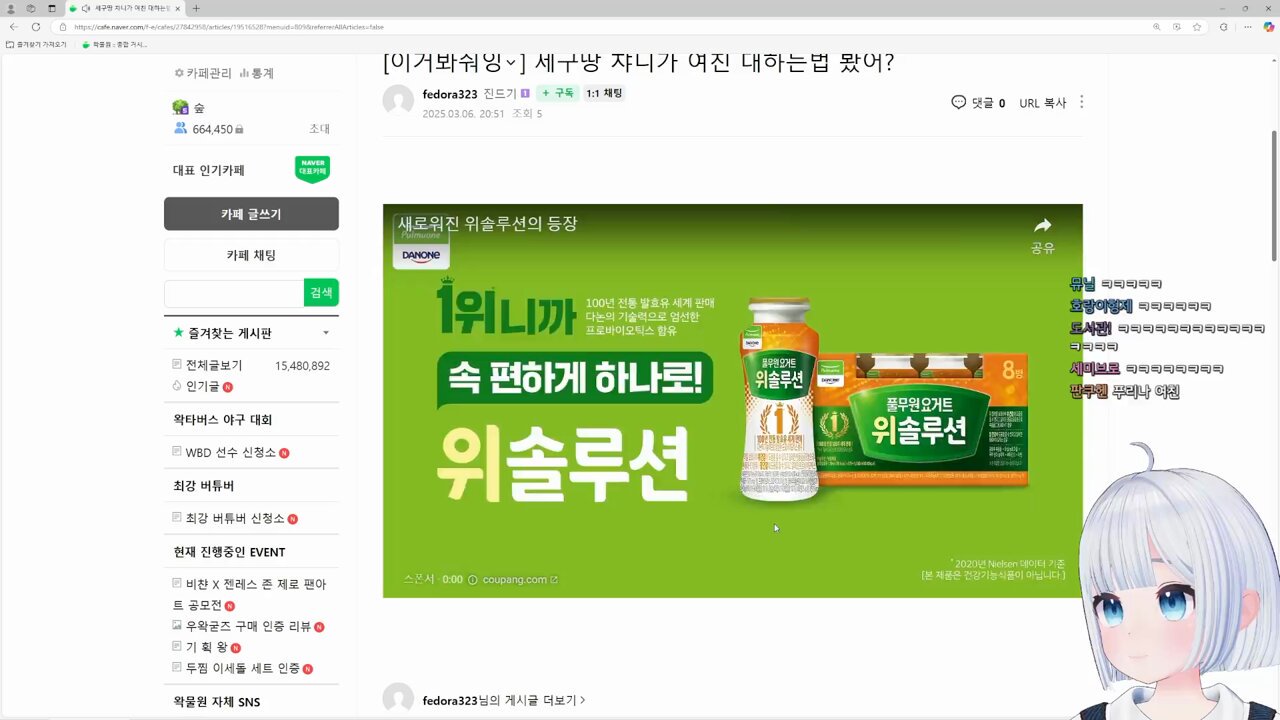This screenshot has width=1280, height=720.
Task: Click the media/app icon beside zoom in address bar
Action: [x=1177, y=27]
